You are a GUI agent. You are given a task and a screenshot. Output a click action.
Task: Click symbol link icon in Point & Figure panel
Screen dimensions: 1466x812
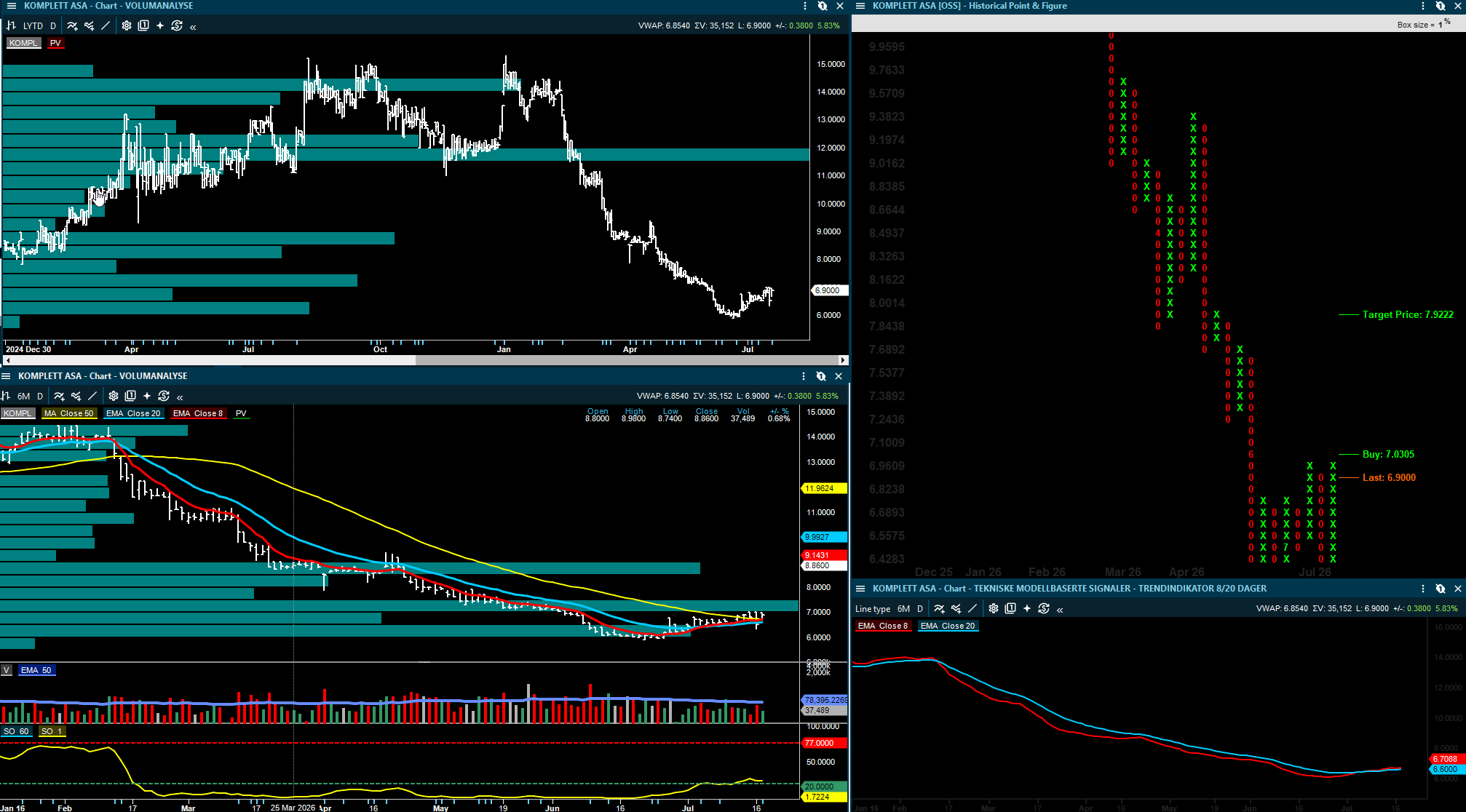tap(1441, 6)
